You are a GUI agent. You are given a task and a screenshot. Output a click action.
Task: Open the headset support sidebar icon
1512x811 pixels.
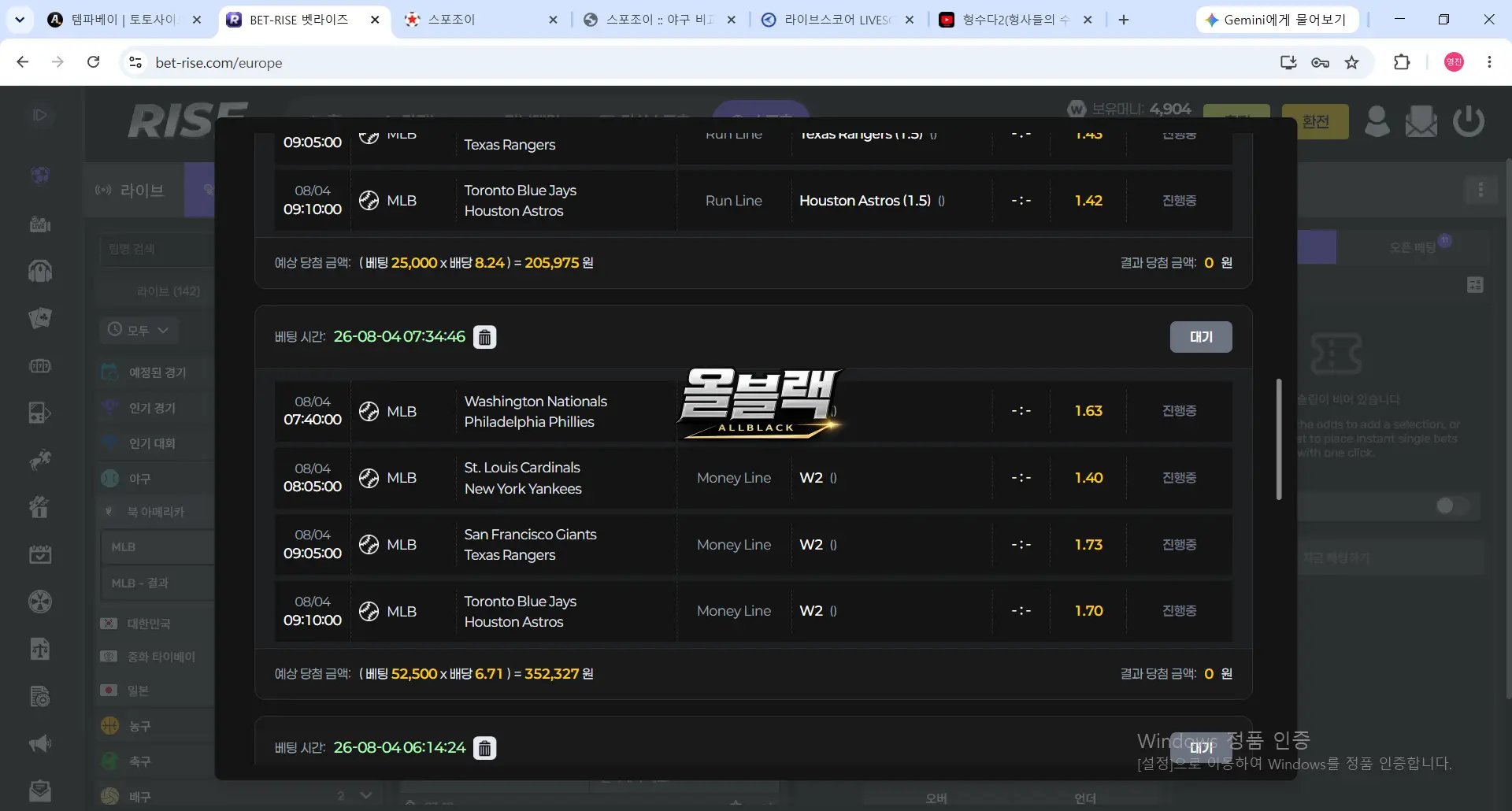coord(40,271)
